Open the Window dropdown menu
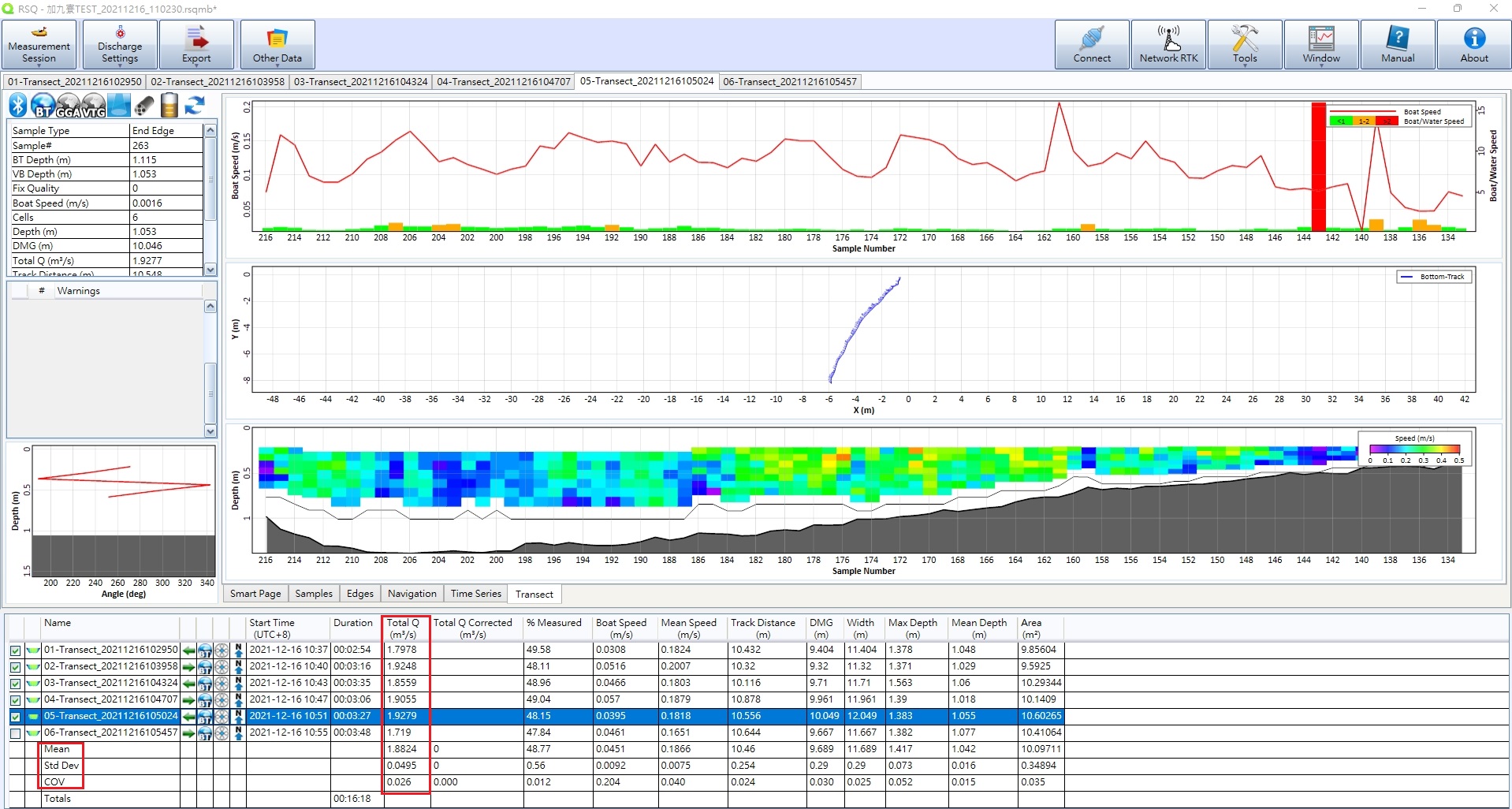The width and height of the screenshot is (1512, 809). [1320, 45]
